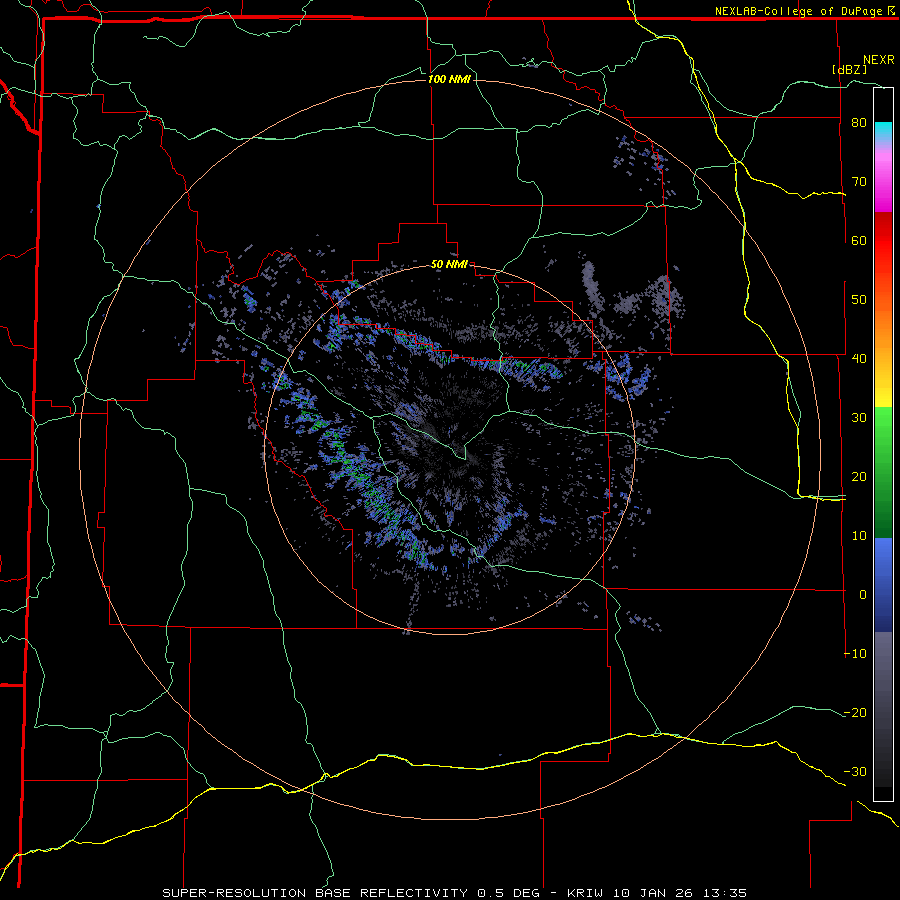Click the 10 value on the dBZ scale

pyautogui.click(x=859, y=536)
